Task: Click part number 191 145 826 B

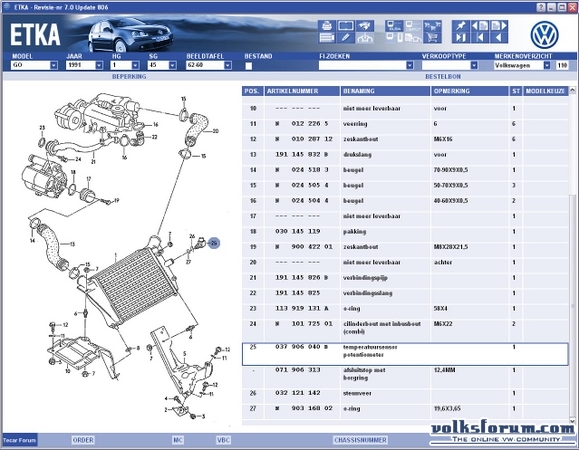Action: click(302, 278)
